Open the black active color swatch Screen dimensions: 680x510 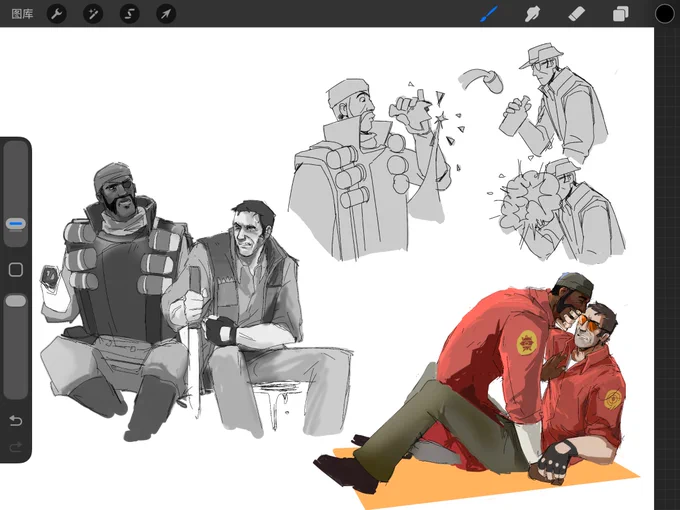click(664, 14)
